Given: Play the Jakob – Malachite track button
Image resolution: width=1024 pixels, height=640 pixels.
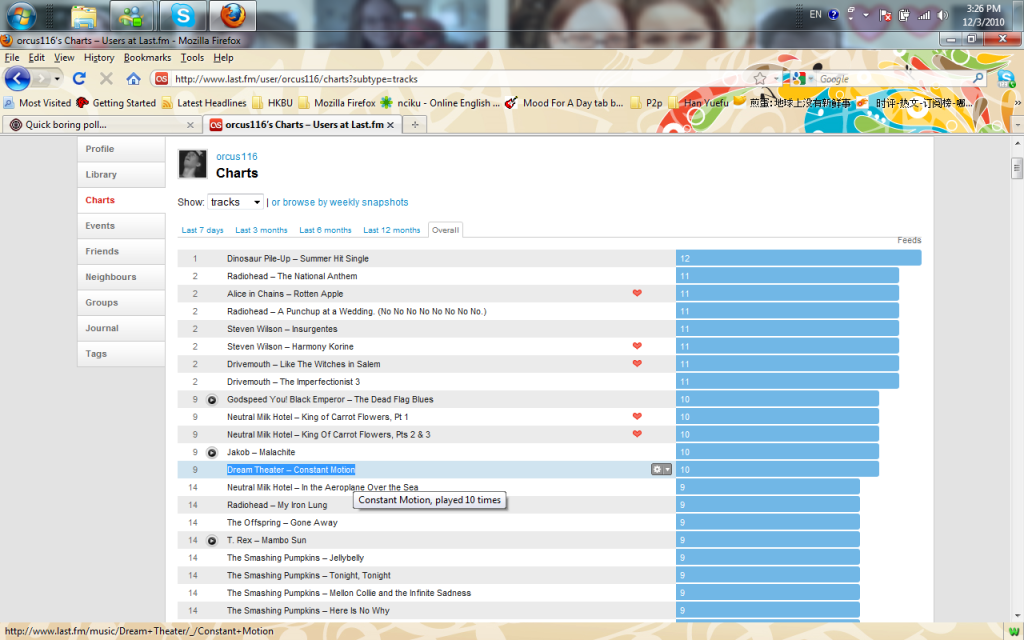Looking at the screenshot, I should 212,453.
